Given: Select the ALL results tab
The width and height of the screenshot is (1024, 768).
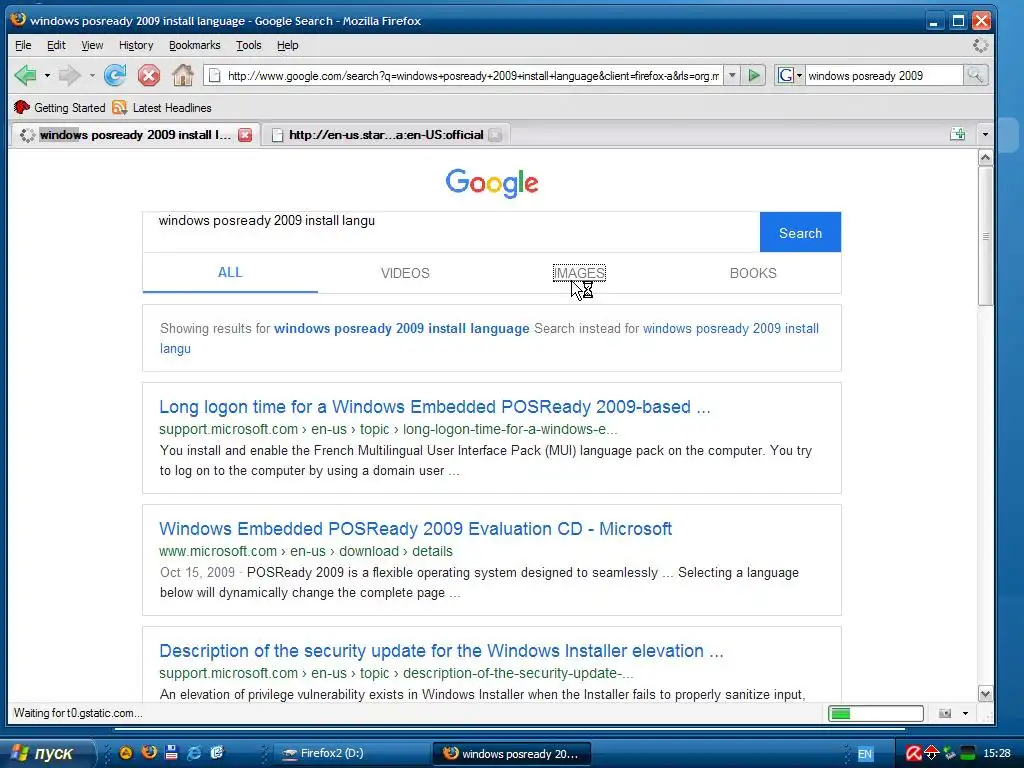Looking at the screenshot, I should tap(230, 272).
